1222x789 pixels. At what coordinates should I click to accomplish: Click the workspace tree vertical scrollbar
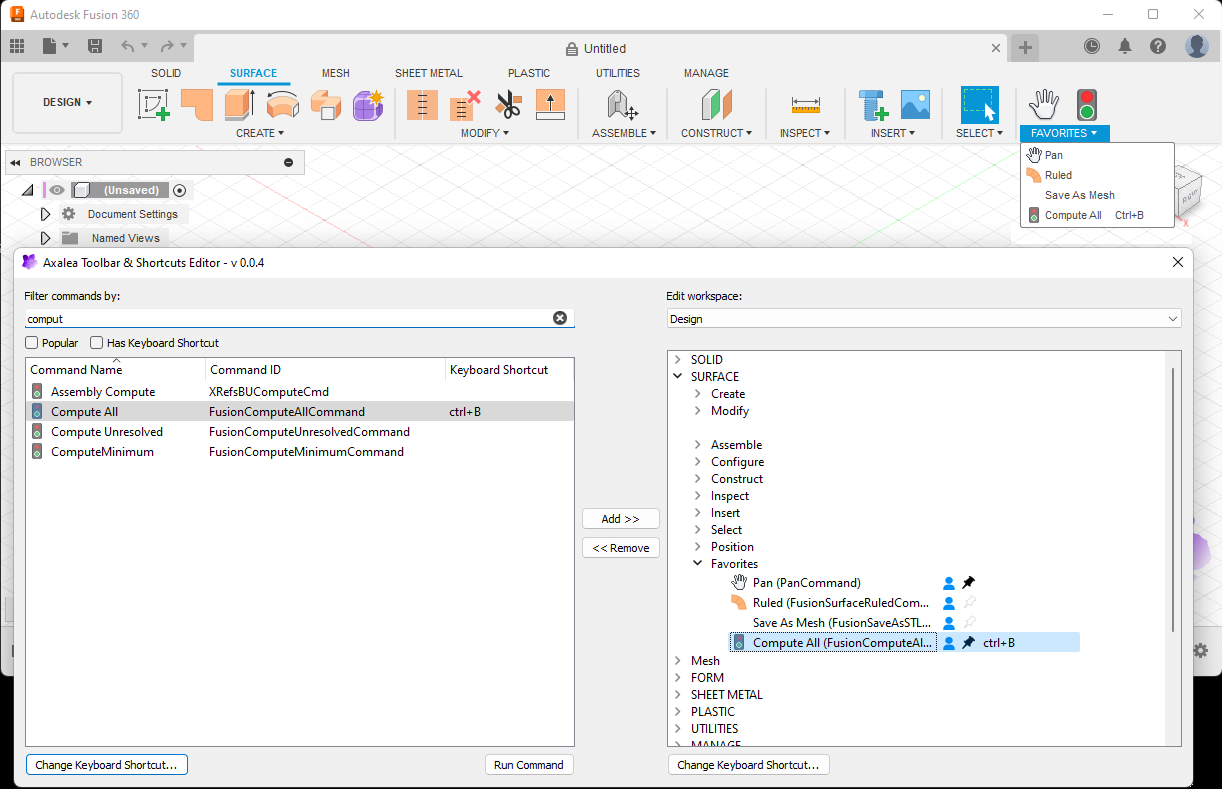coord(1172,500)
